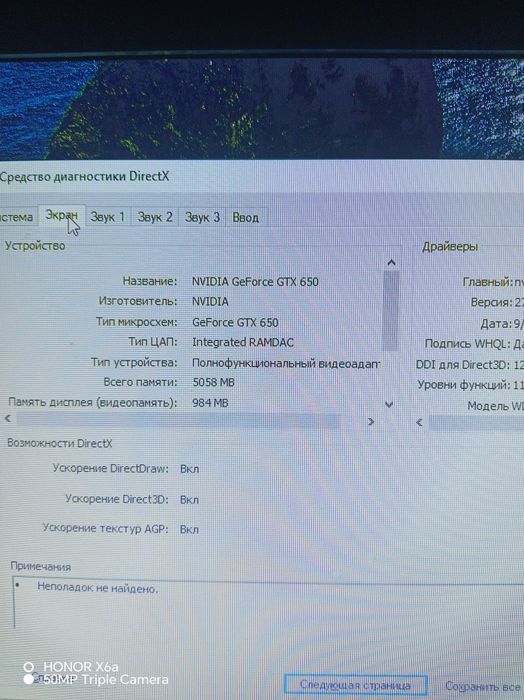Click the Подпись WHQL label
The image size is (524, 700).
pyautogui.click(x=467, y=344)
